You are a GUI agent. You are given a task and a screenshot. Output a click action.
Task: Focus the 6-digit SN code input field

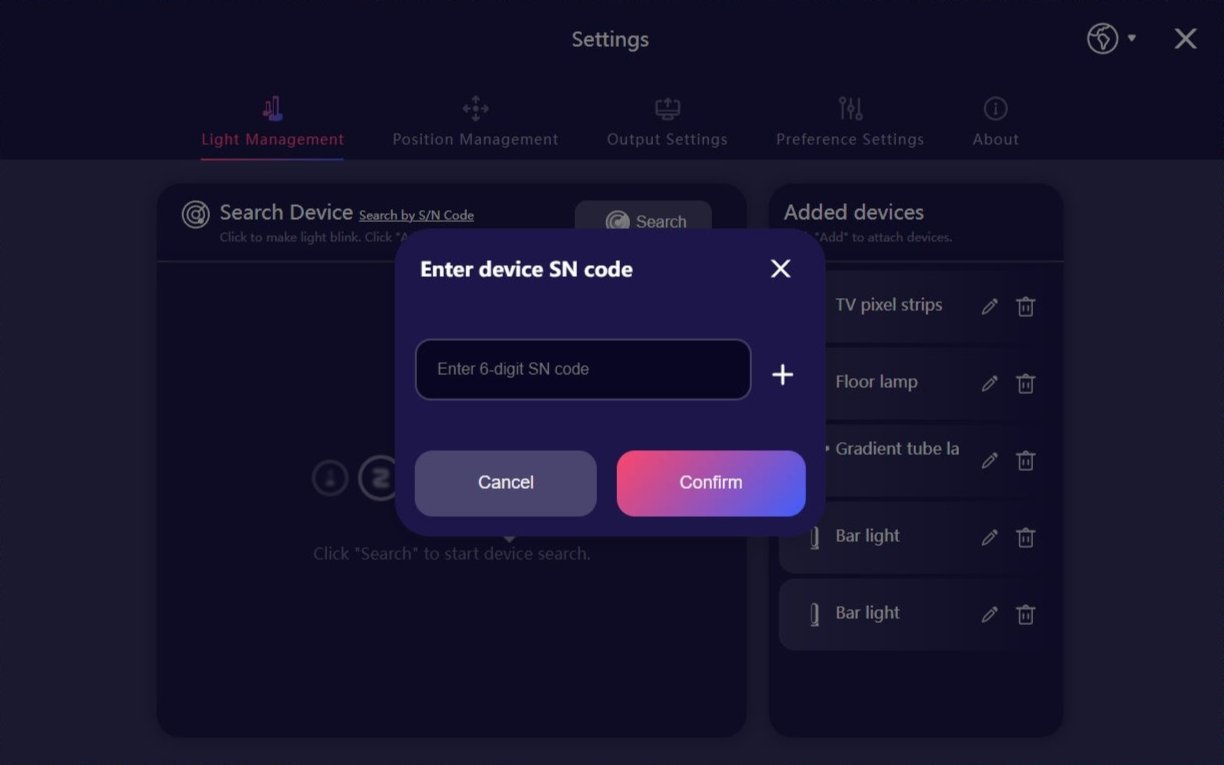(583, 369)
